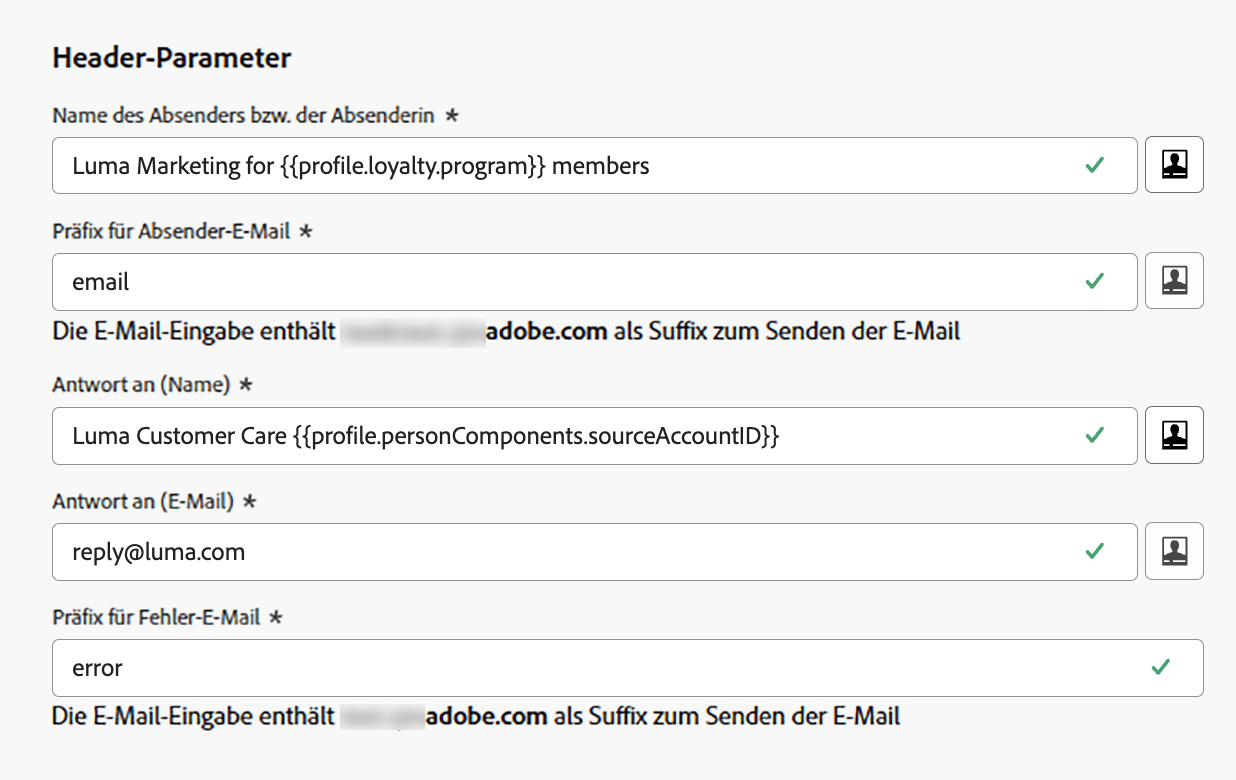Open personalization for Antwort an (Name)
Viewport: 1236px width, 780px height.
[x=1174, y=435]
